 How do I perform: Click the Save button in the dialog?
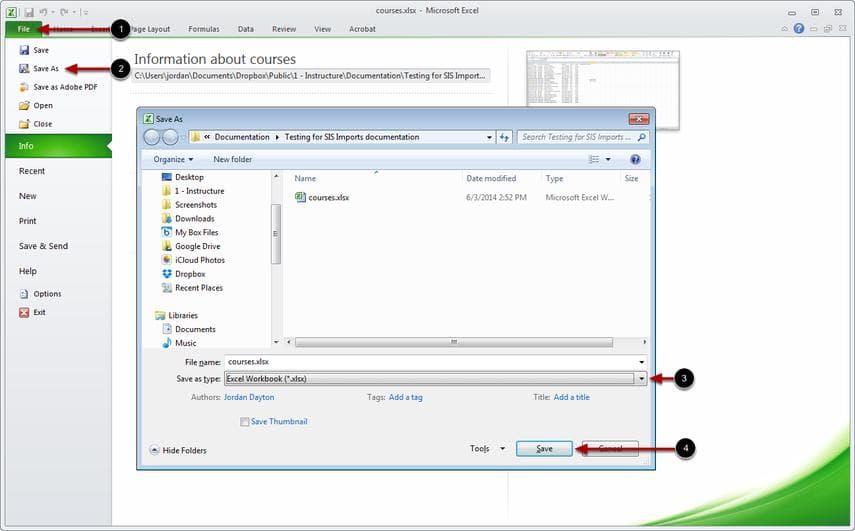tap(544, 449)
